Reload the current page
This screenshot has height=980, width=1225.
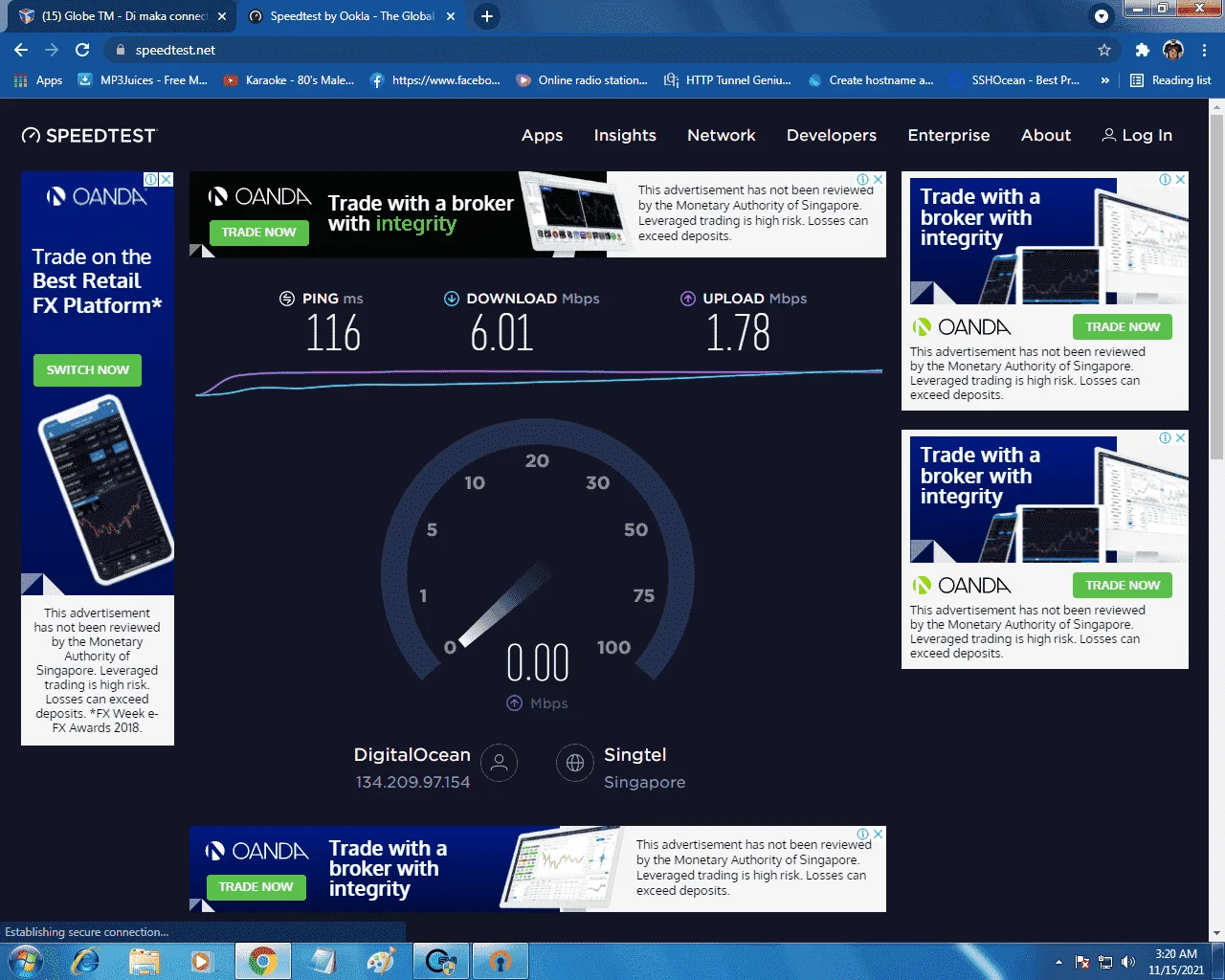point(82,50)
